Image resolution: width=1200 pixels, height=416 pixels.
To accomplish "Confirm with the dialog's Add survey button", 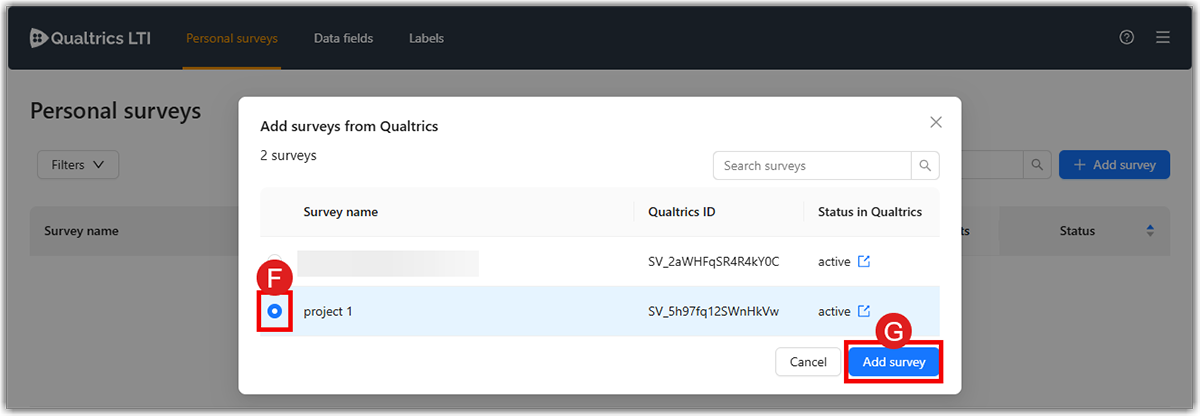I will coord(894,362).
